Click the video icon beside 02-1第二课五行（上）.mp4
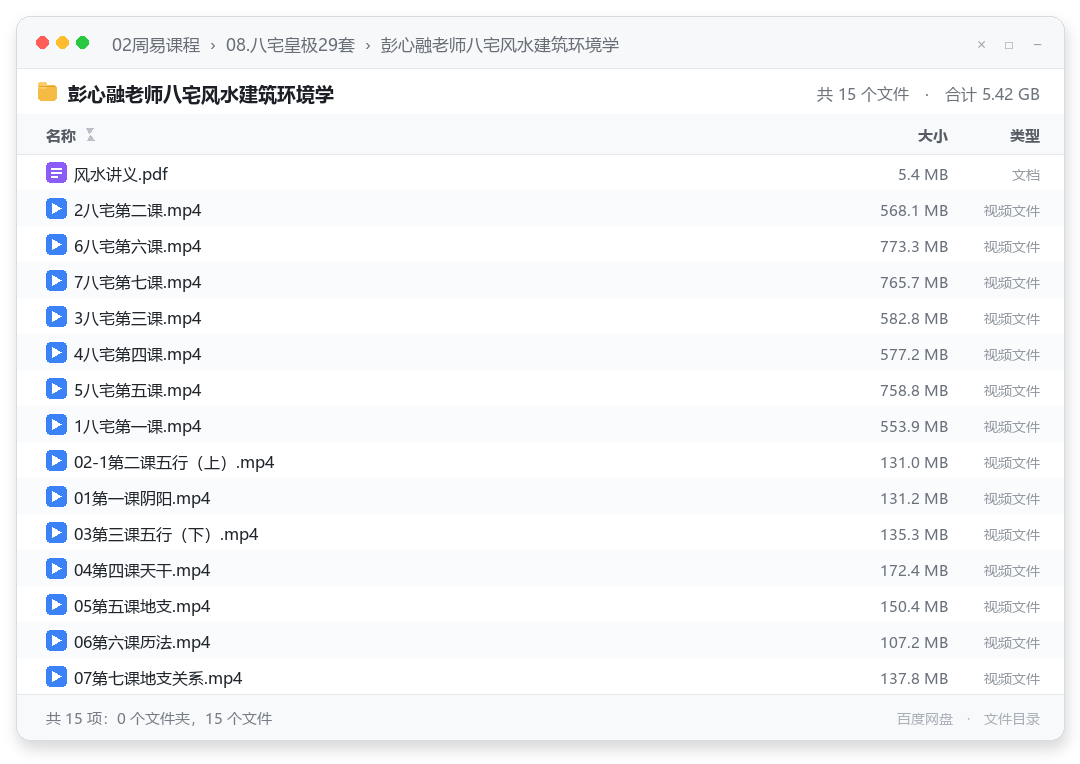 (x=56, y=461)
